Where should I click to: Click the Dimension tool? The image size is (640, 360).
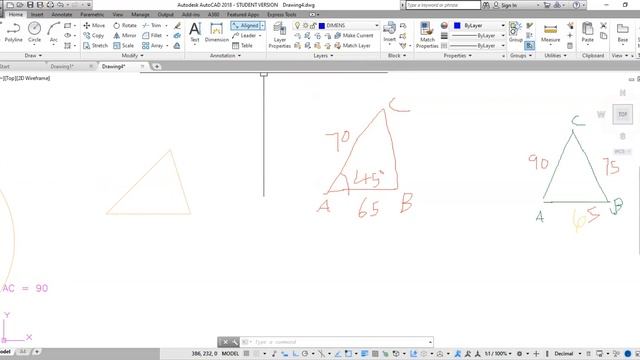pyautogui.click(x=217, y=33)
